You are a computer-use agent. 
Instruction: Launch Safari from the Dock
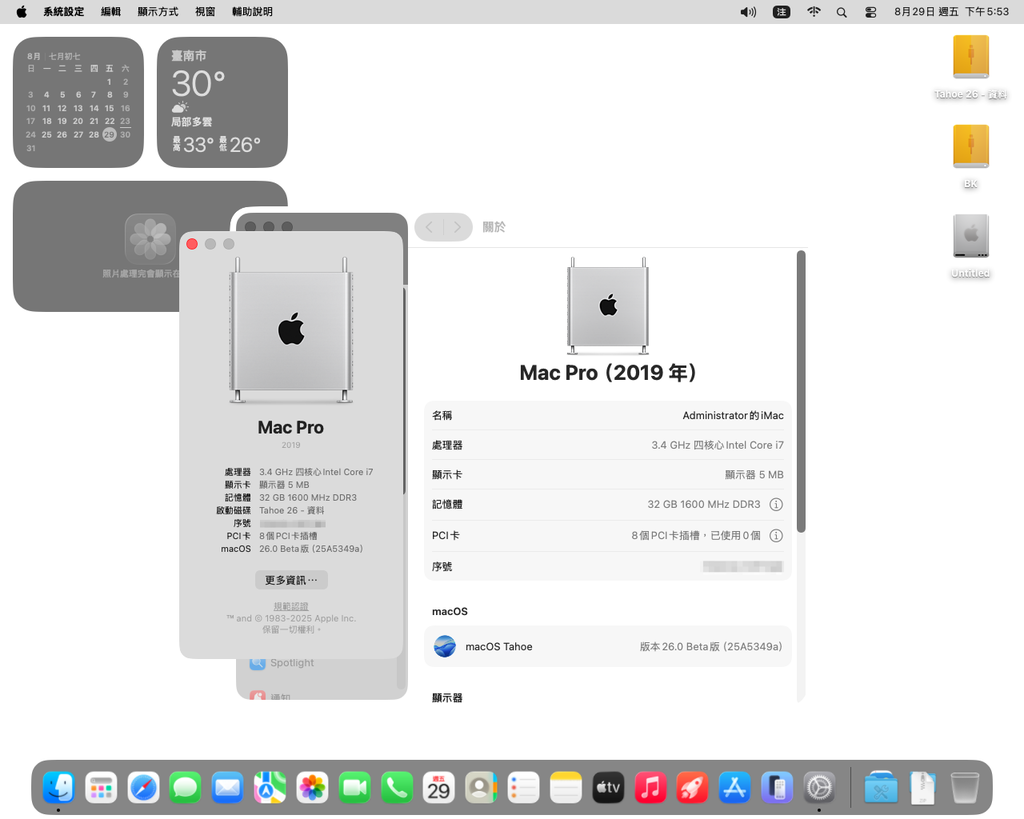coord(144,787)
